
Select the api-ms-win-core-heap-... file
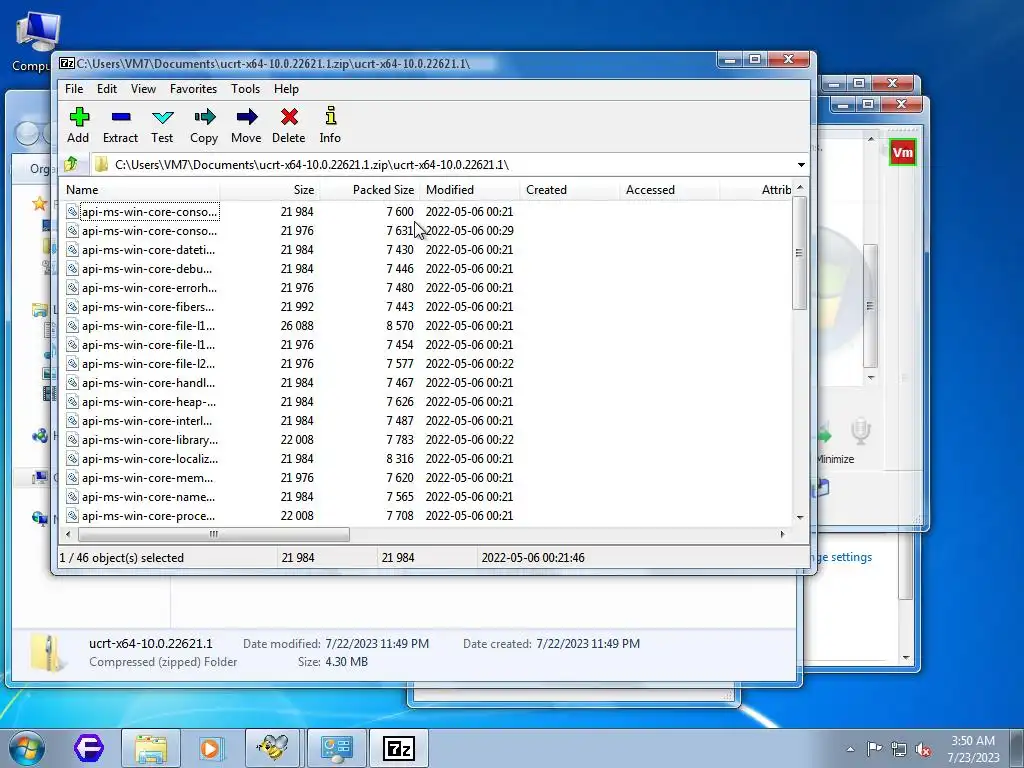click(x=149, y=402)
